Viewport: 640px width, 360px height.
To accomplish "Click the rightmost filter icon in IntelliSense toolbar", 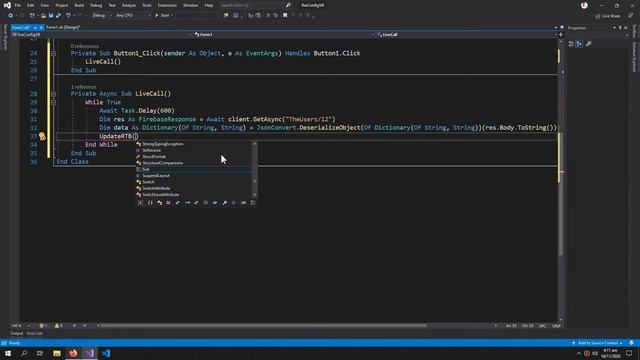I will pos(253,202).
